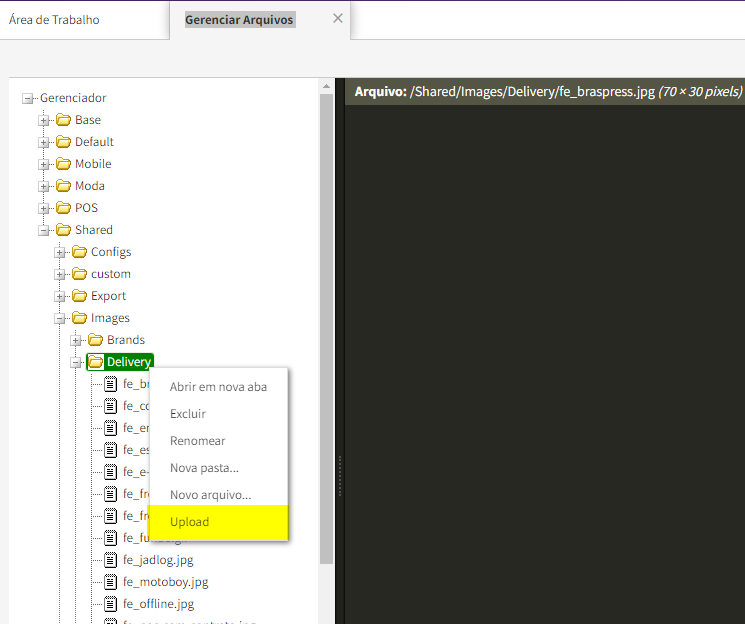Click the tree panel vertical scrollbar thumb

click(x=326, y=329)
